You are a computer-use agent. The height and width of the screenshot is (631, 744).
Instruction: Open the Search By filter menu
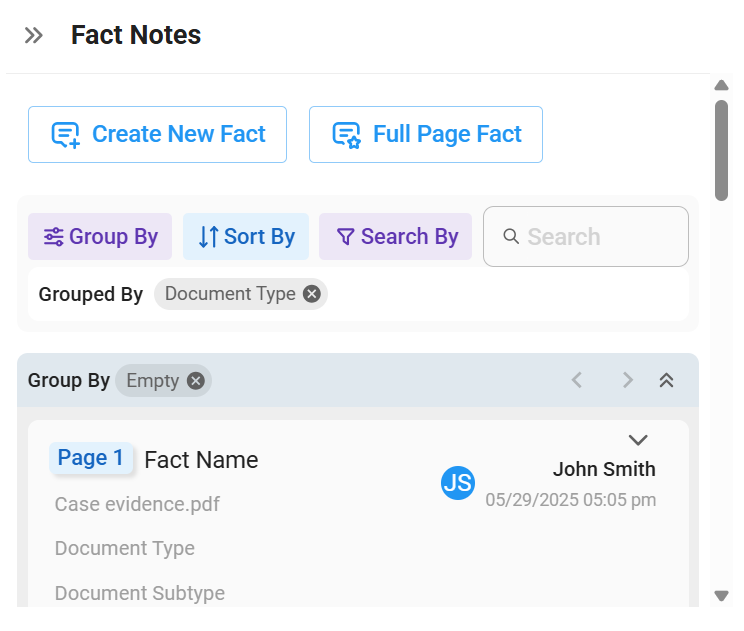pos(395,236)
